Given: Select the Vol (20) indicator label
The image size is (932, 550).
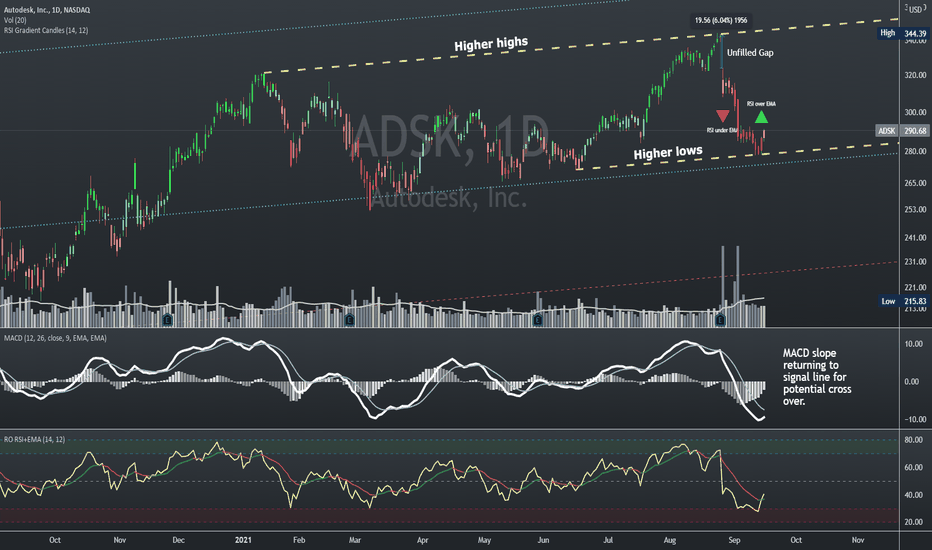Looking at the screenshot, I should [15, 20].
